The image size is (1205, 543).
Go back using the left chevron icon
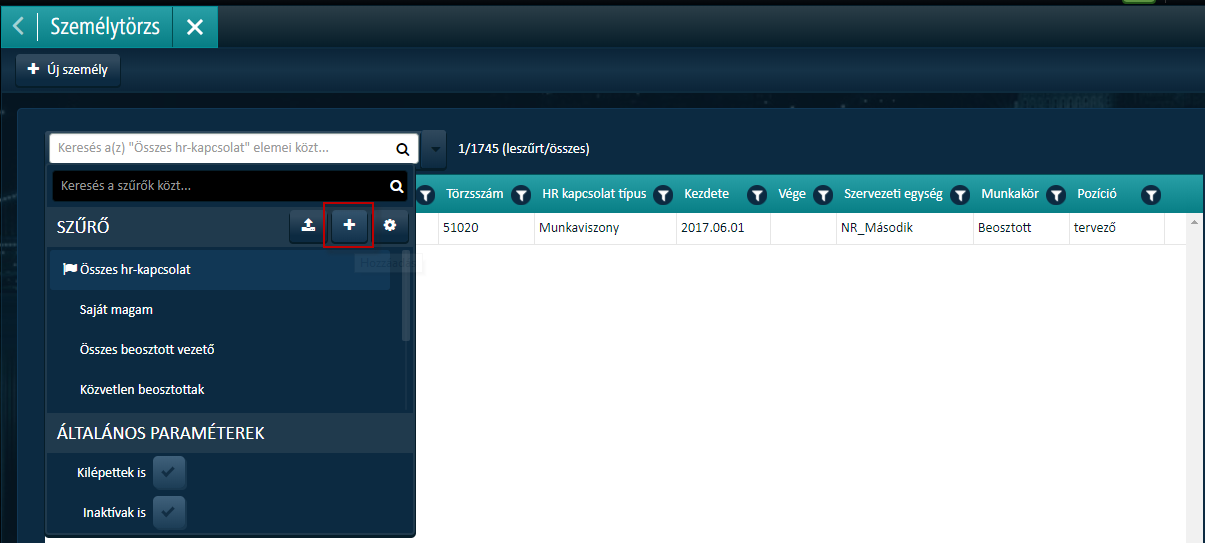click(x=18, y=27)
